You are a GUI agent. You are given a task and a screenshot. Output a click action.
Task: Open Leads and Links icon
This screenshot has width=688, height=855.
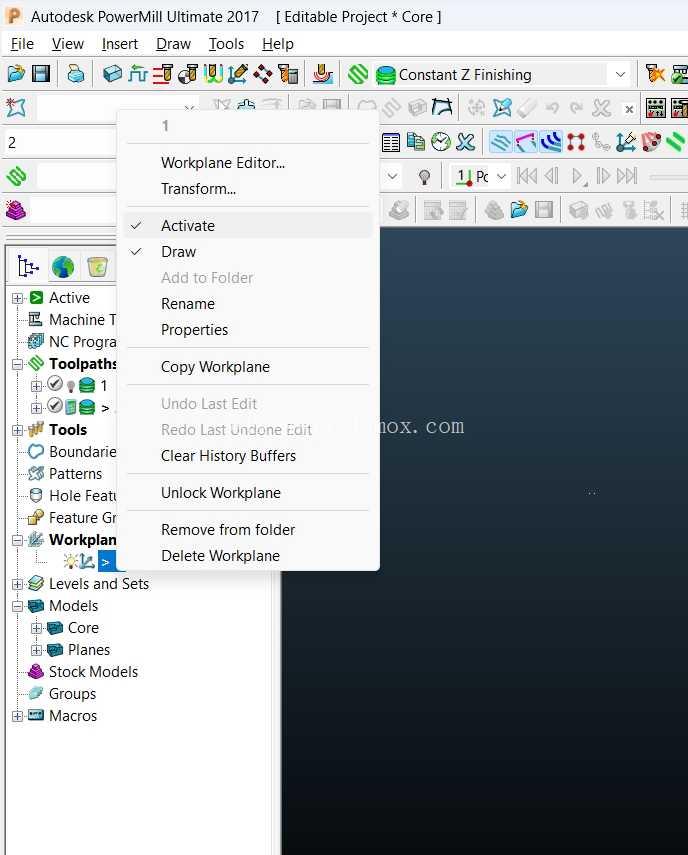pyautogui.click(x=213, y=74)
